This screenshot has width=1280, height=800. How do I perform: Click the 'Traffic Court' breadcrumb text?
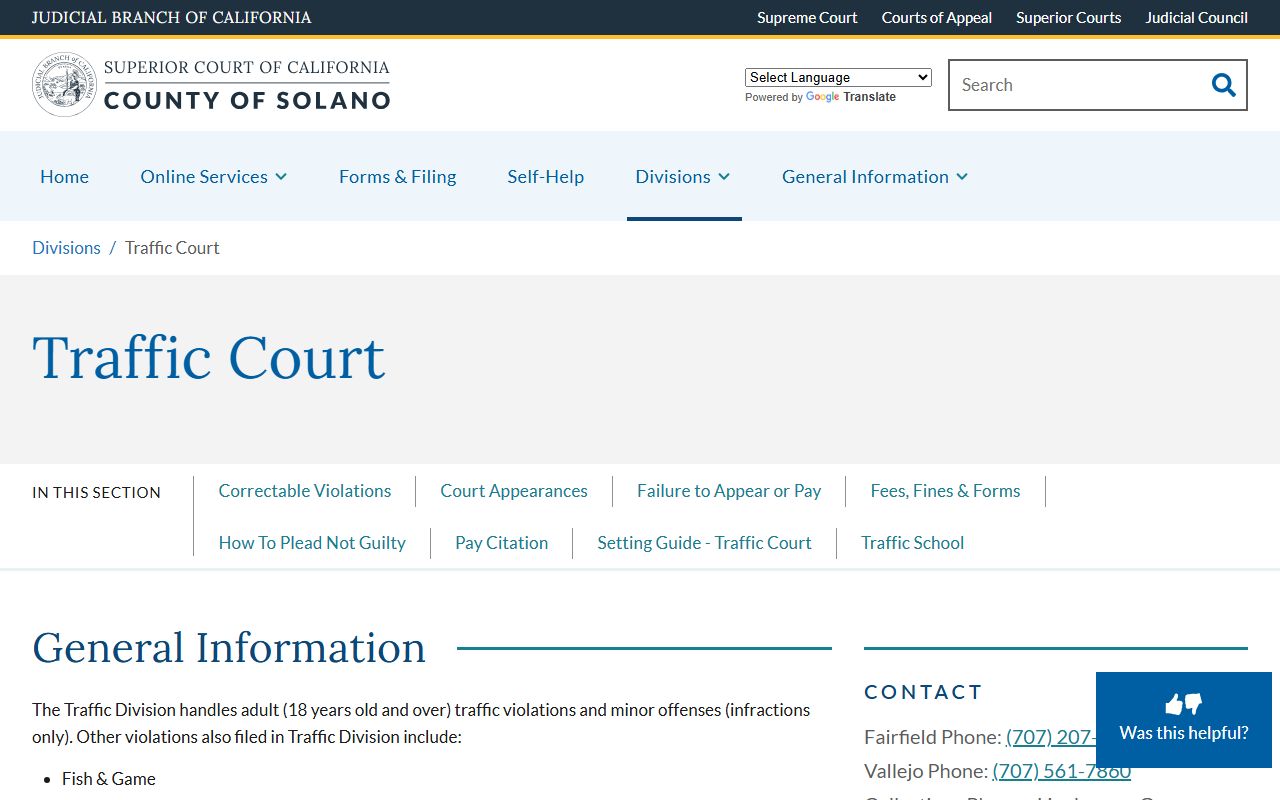[172, 248]
